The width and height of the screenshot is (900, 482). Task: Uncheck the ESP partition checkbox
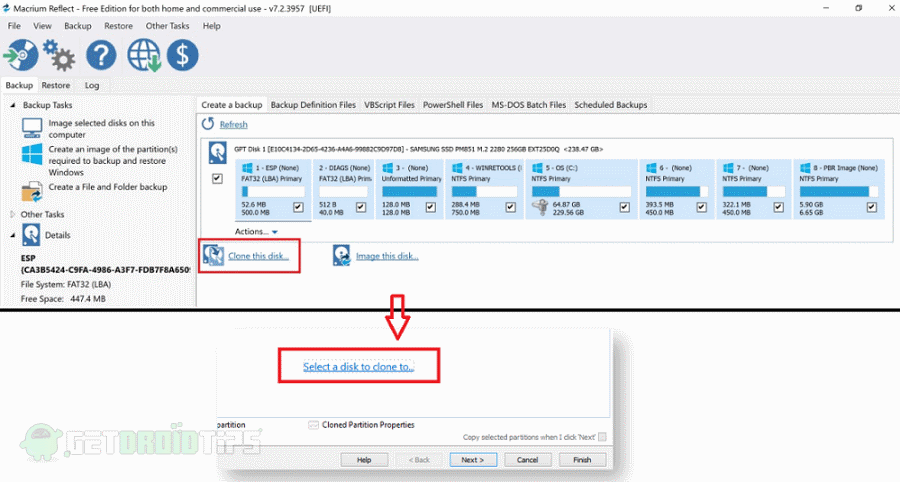298,207
